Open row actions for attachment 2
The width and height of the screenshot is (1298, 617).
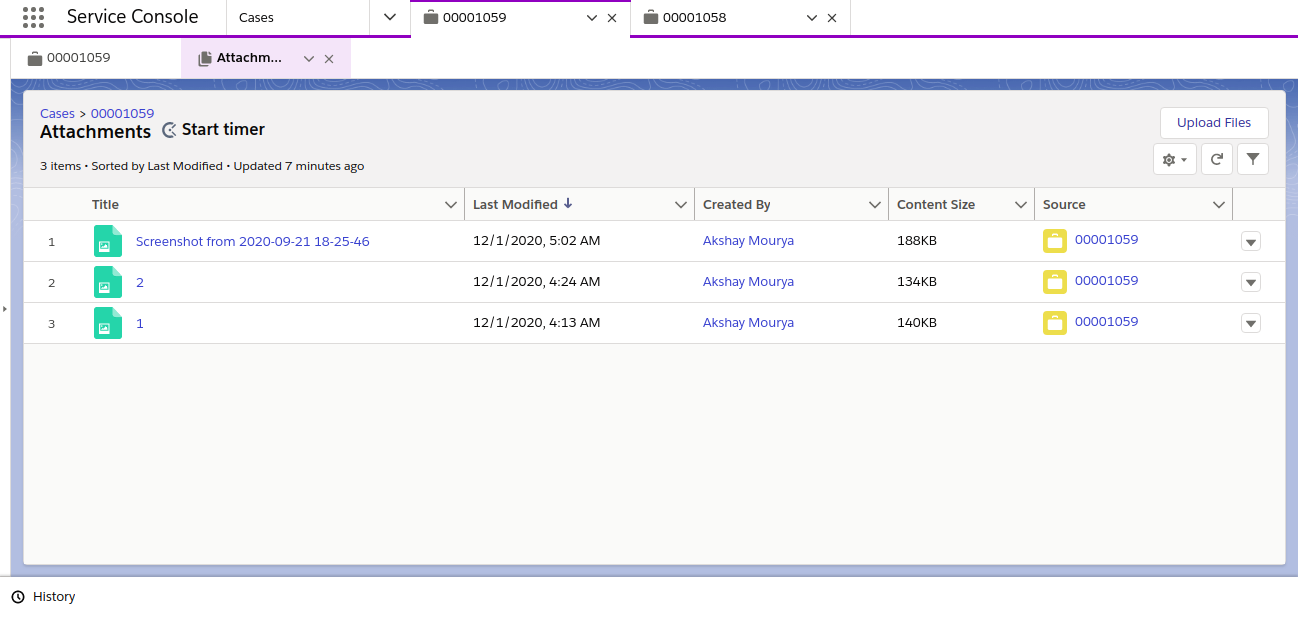pos(1250,283)
